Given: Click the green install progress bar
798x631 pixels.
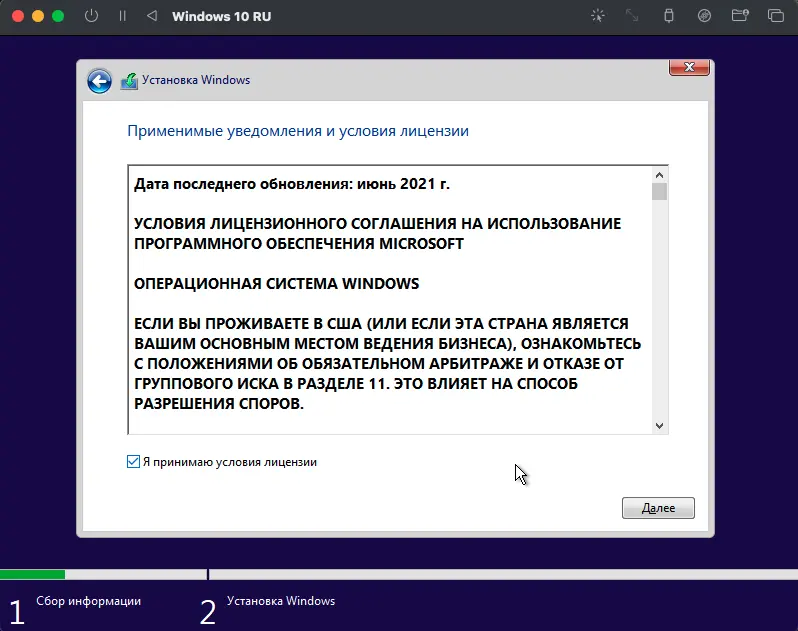Looking at the screenshot, I should 33,575.
